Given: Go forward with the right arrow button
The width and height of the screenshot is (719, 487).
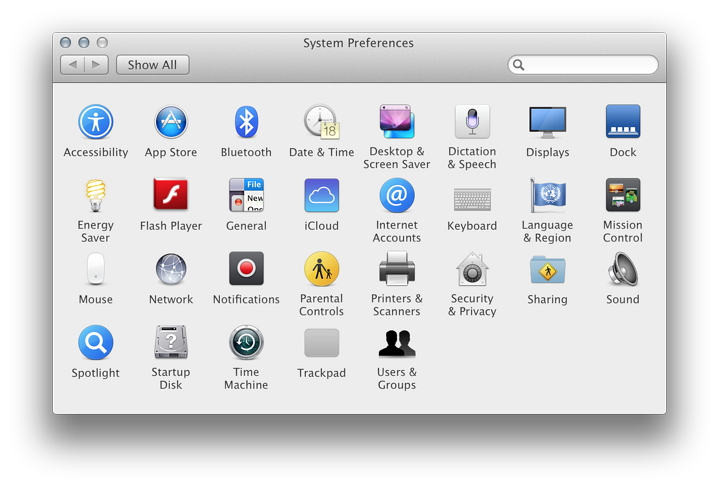Looking at the screenshot, I should [96, 65].
